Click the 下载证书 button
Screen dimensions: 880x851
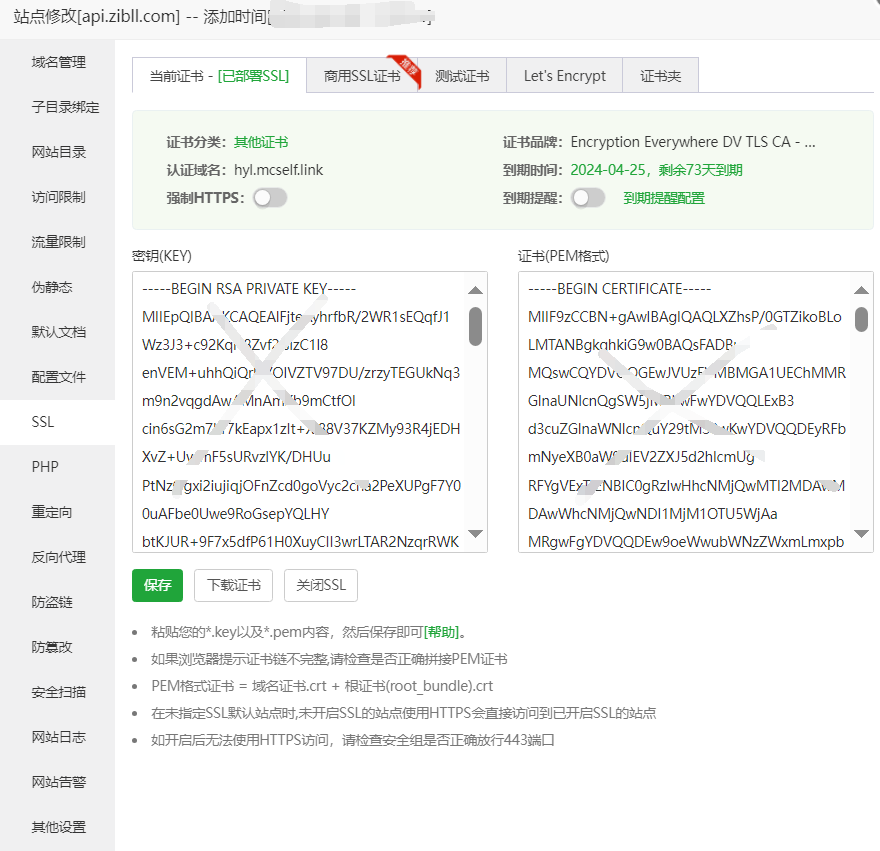point(234,585)
